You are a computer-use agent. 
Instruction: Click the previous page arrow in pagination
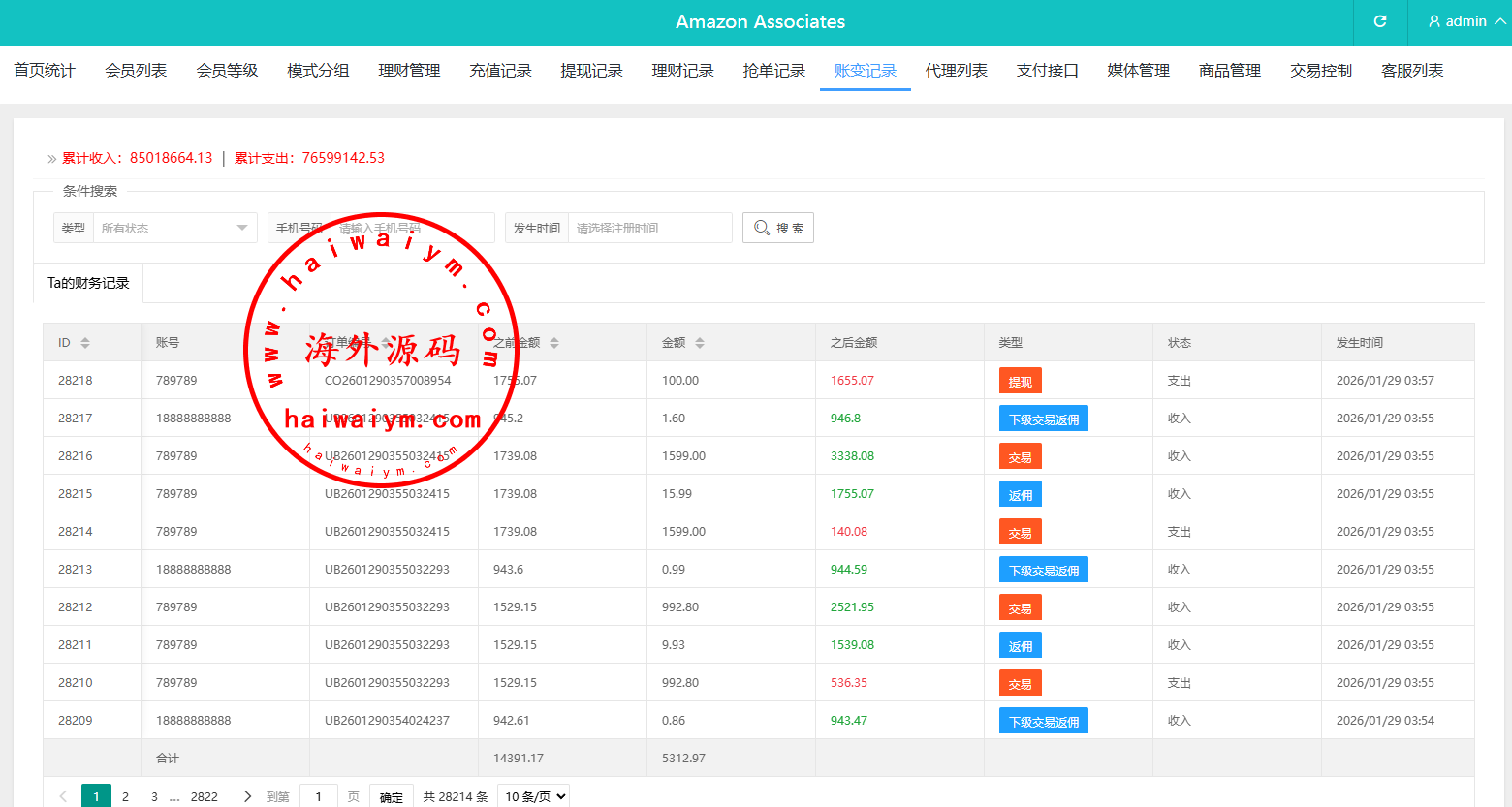pyautogui.click(x=63, y=796)
